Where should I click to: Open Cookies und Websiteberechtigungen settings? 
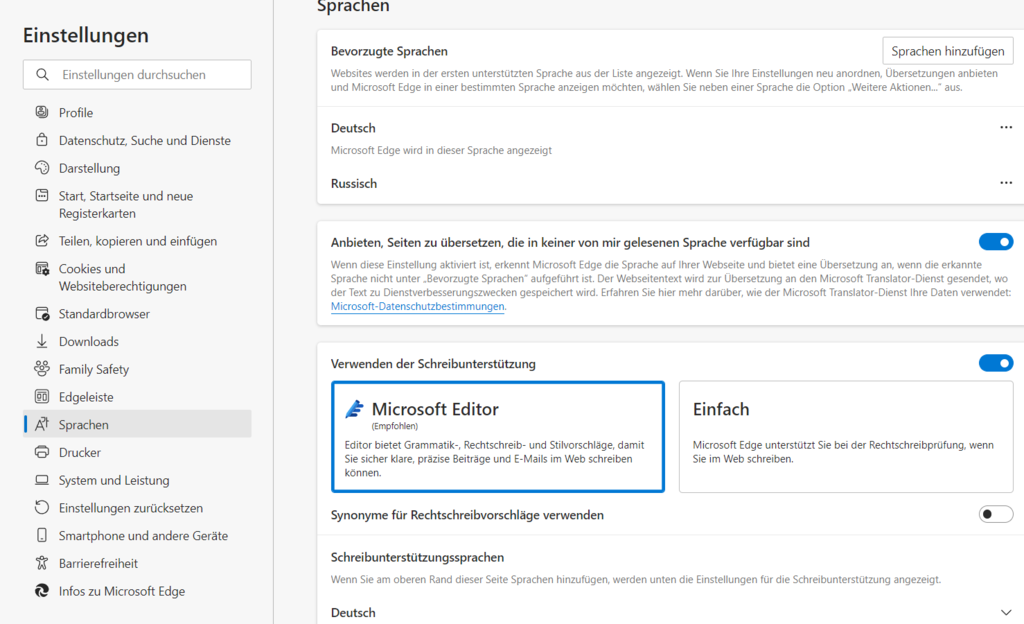click(x=137, y=277)
